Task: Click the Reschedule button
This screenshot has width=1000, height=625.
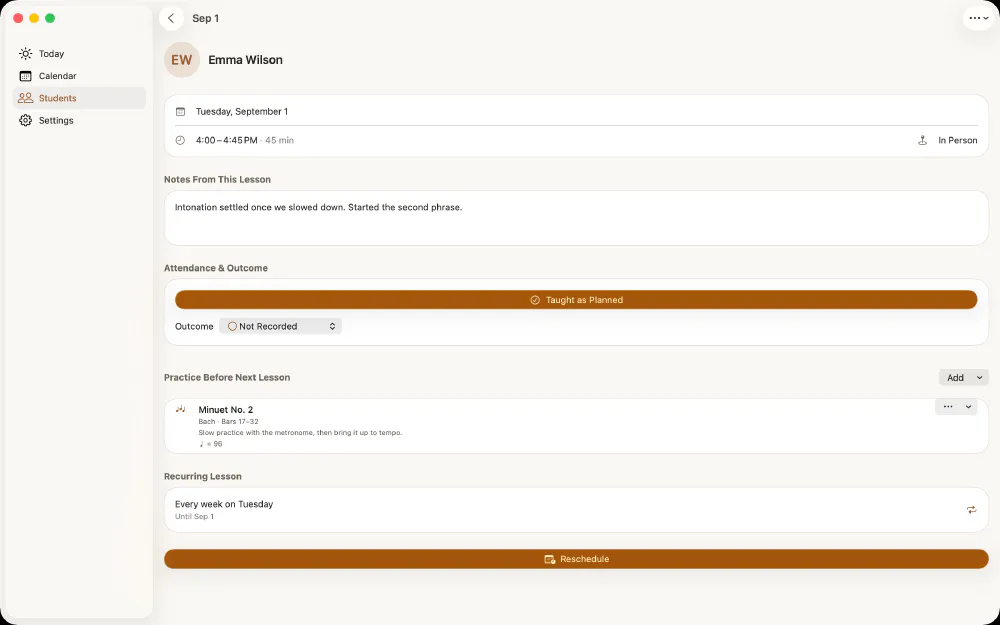Action: tap(577, 559)
